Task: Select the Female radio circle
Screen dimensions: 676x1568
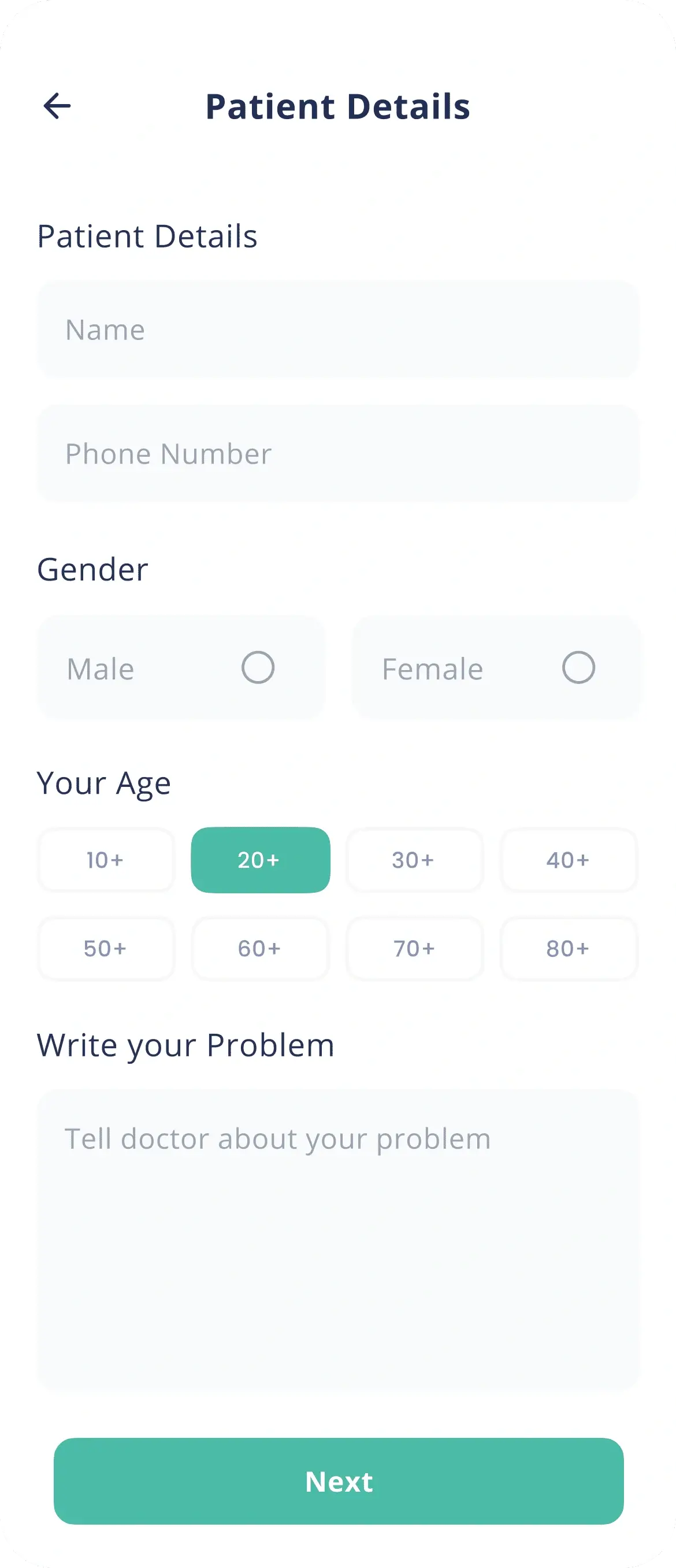Action: (x=578, y=667)
